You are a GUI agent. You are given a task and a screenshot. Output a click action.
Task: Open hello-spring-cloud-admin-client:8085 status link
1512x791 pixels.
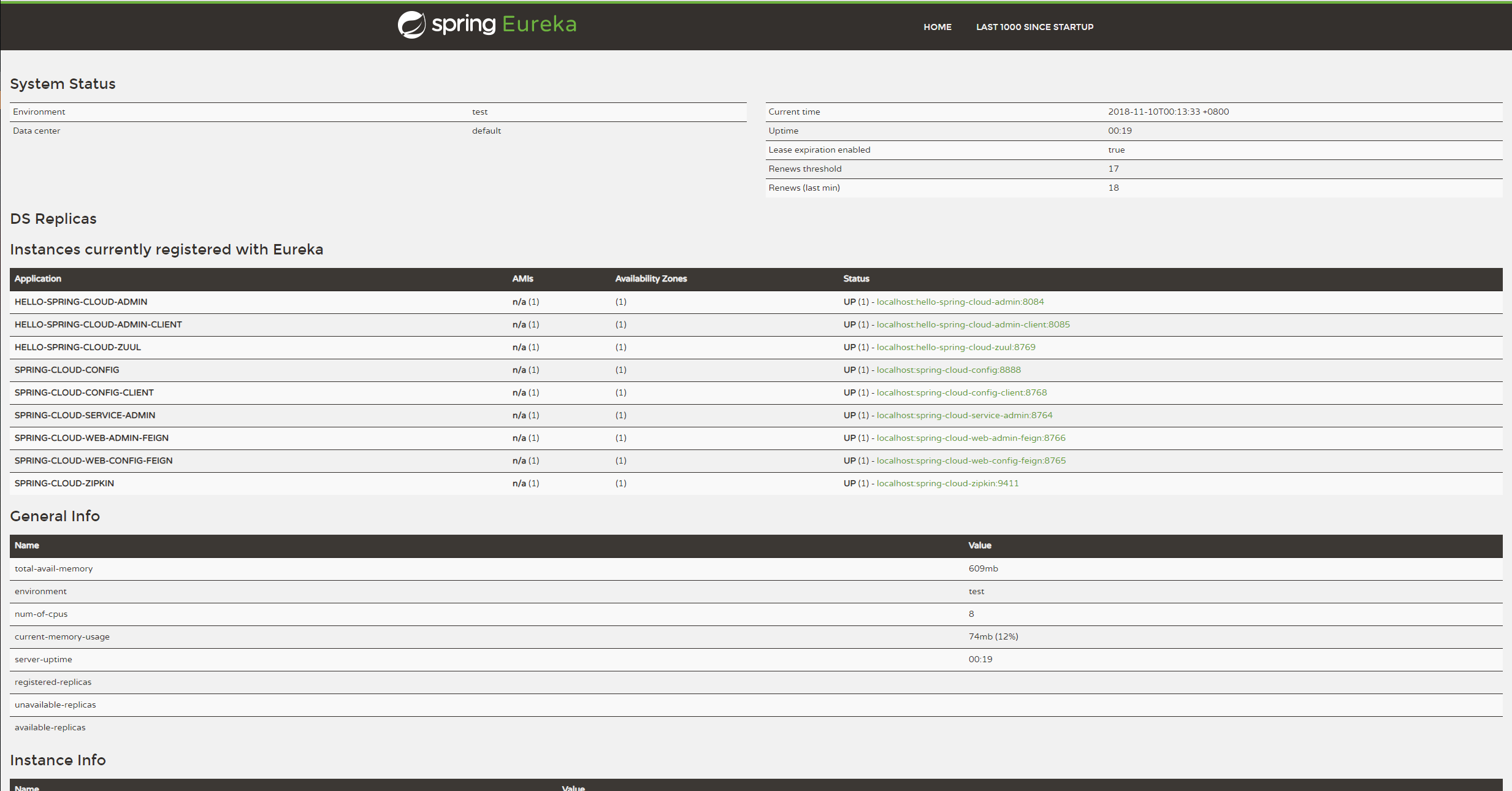(972, 324)
